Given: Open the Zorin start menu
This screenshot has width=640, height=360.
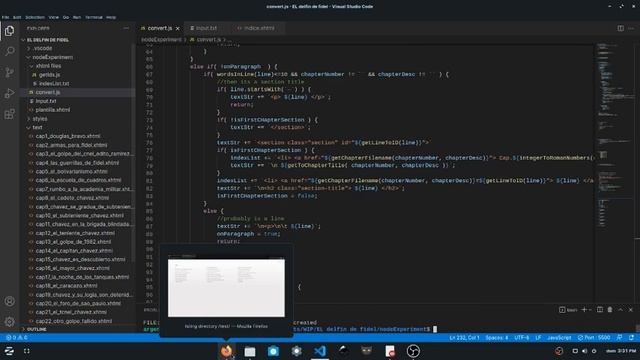Looking at the screenshot, I should click(x=9, y=351).
